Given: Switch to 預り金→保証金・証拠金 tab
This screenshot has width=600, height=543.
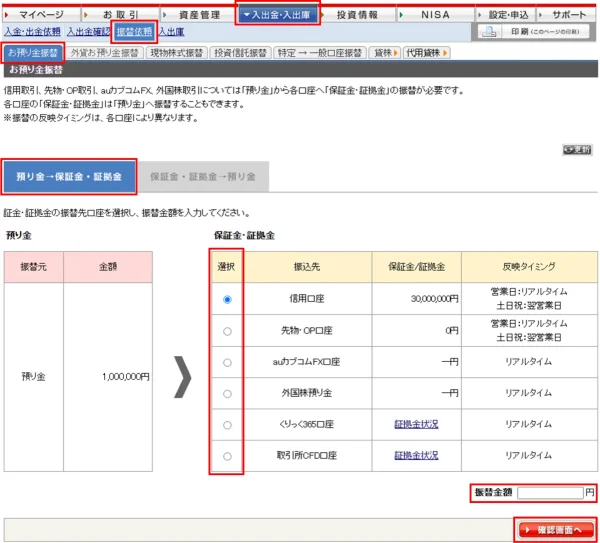Looking at the screenshot, I should click(x=69, y=177).
